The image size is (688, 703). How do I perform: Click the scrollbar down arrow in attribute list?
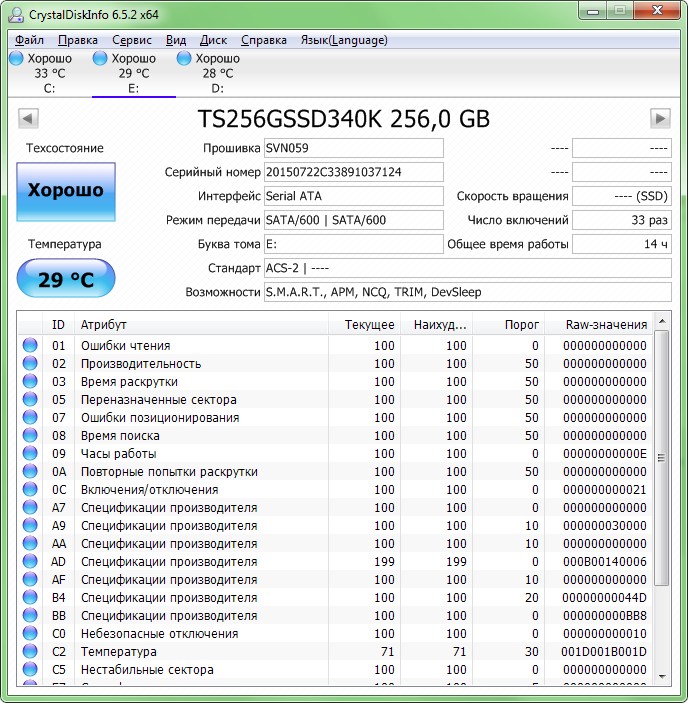point(662,677)
